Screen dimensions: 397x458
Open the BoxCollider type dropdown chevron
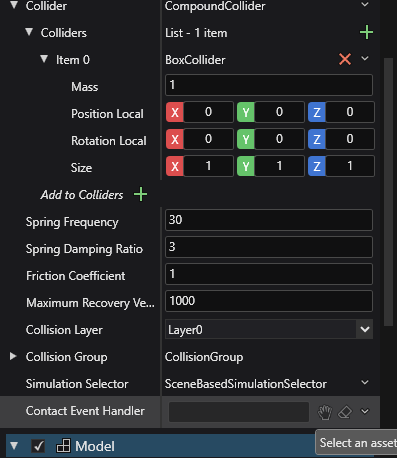coord(365,59)
